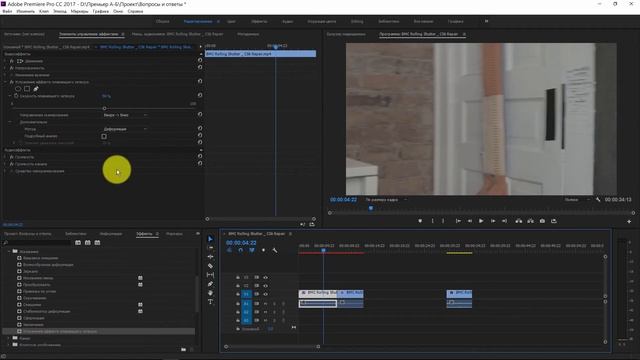Collapse the advanced settings group
Viewport: 640px width, 360px height.
click(10, 122)
